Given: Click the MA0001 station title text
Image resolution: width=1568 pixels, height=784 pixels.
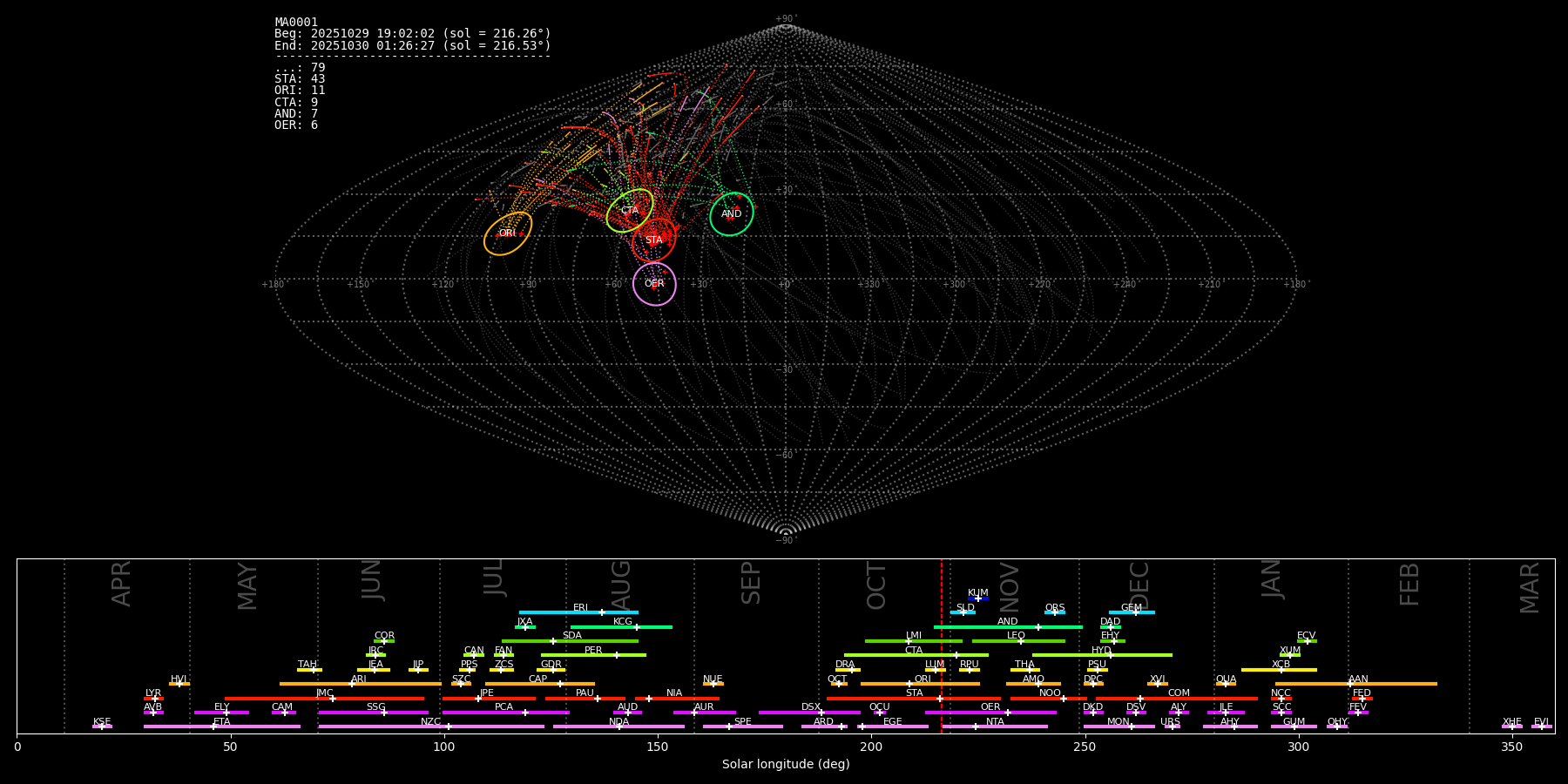Looking at the screenshot, I should tap(296, 23).
